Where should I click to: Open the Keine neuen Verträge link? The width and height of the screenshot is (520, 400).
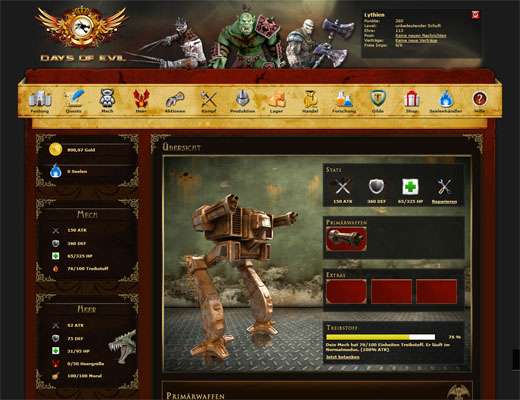tap(416, 40)
